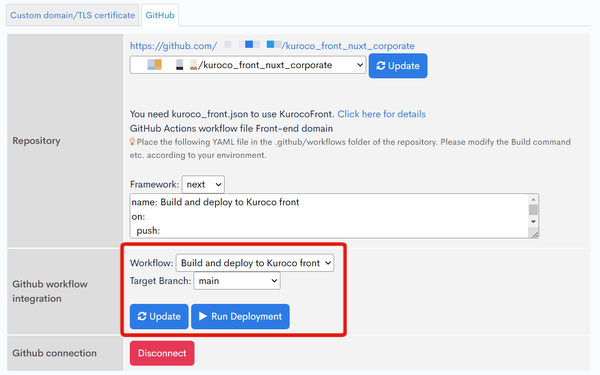This screenshot has width=600, height=375.
Task: Click the red Disconnect button
Action: (x=162, y=353)
